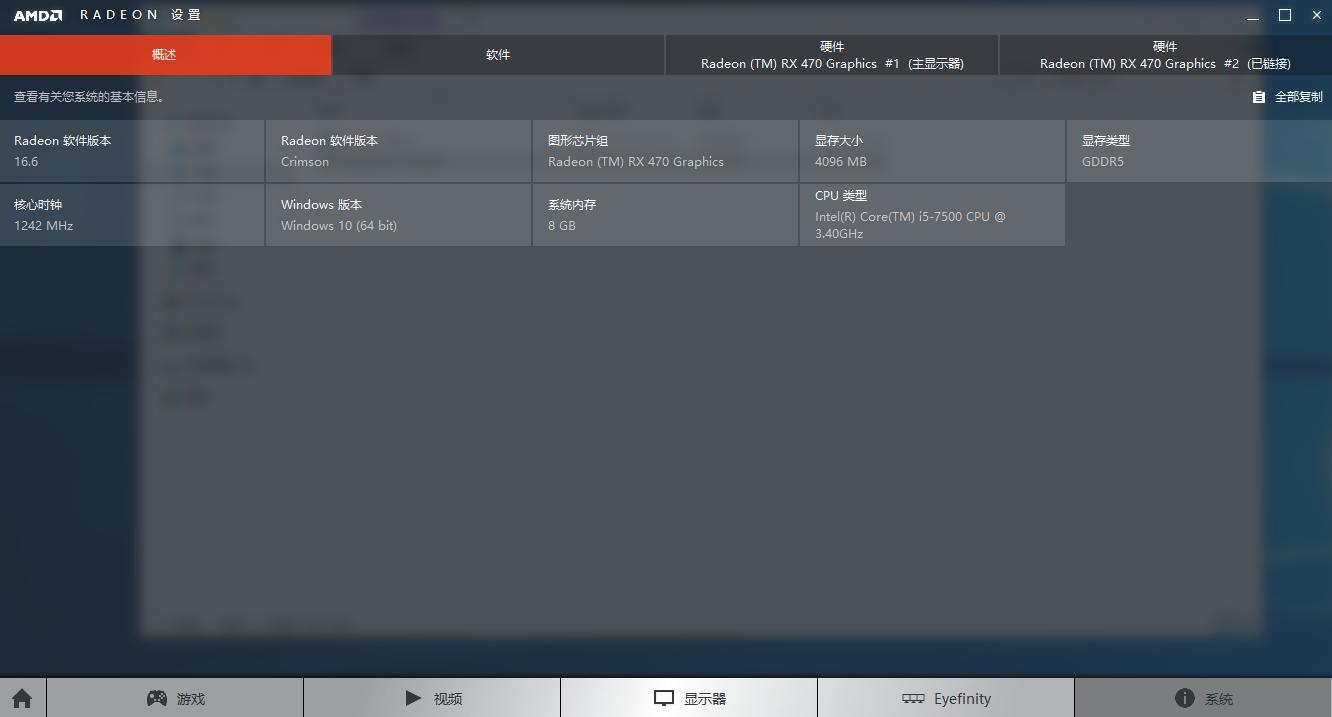Switch to the 概述 tab

click(x=165, y=55)
